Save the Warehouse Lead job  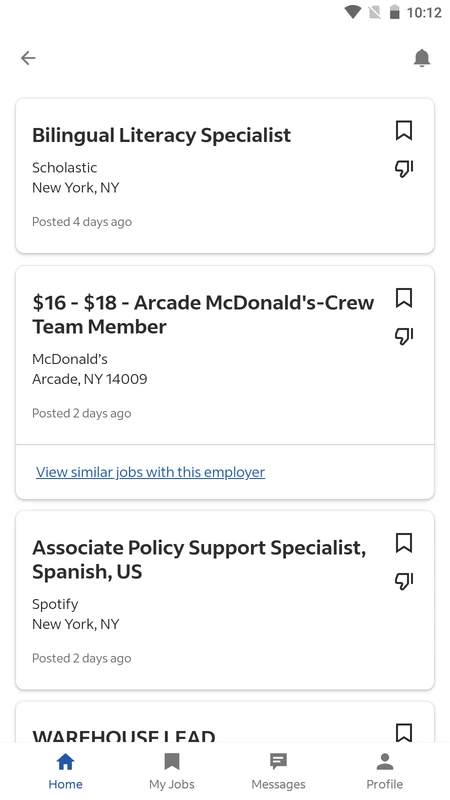pos(404,732)
